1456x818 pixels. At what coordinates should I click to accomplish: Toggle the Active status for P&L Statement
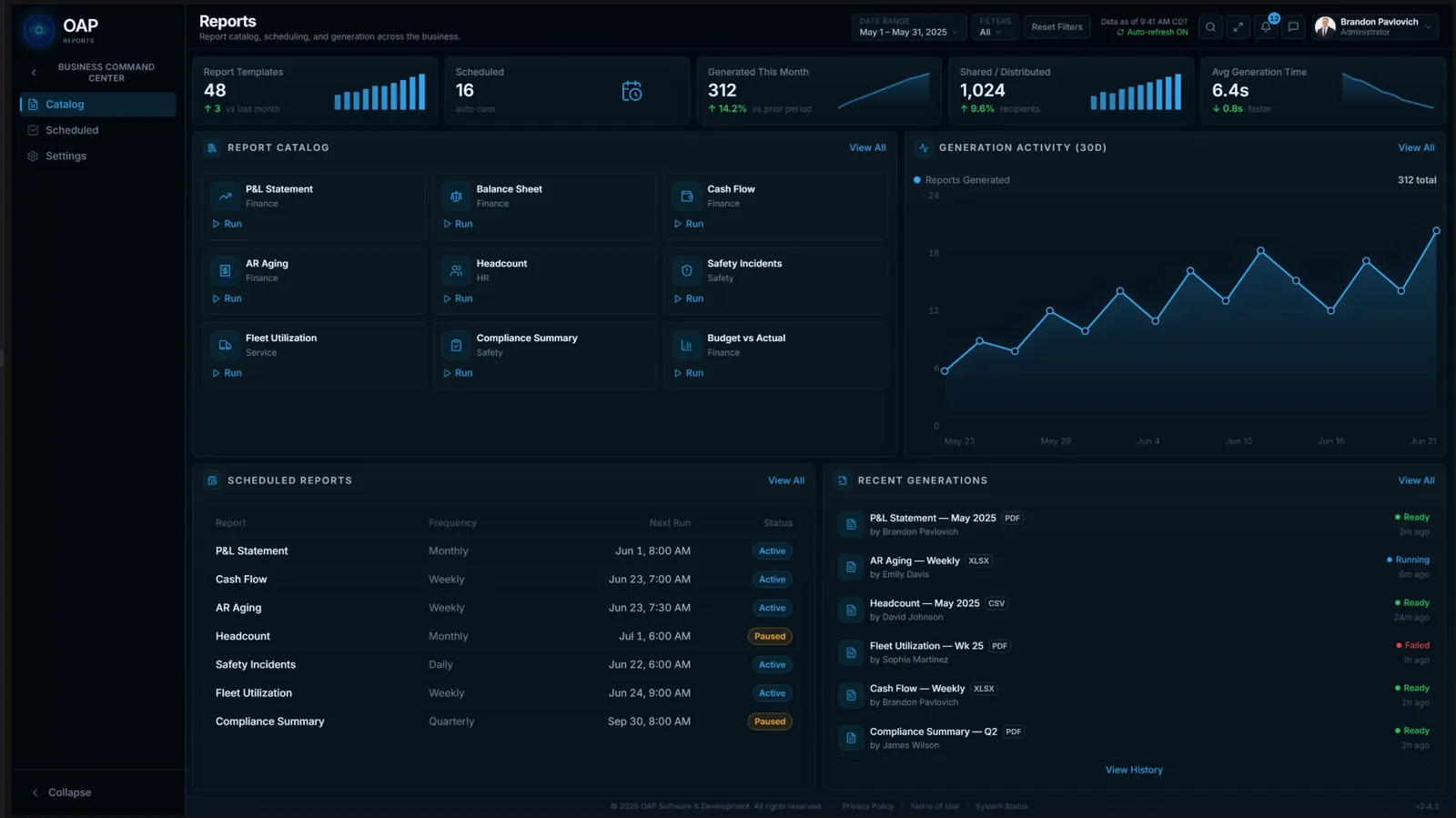click(x=772, y=551)
